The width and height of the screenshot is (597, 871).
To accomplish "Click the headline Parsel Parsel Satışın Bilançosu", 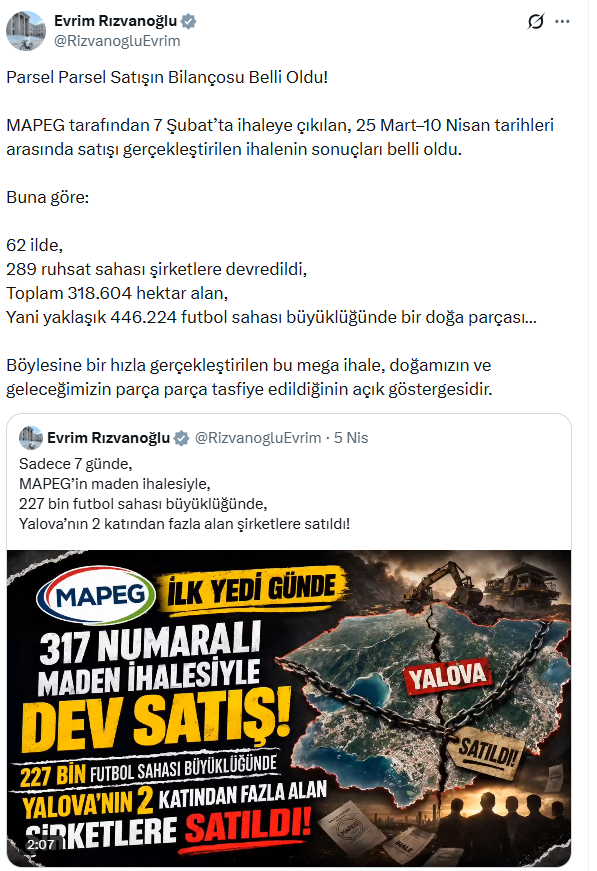I will pyautogui.click(x=167, y=77).
